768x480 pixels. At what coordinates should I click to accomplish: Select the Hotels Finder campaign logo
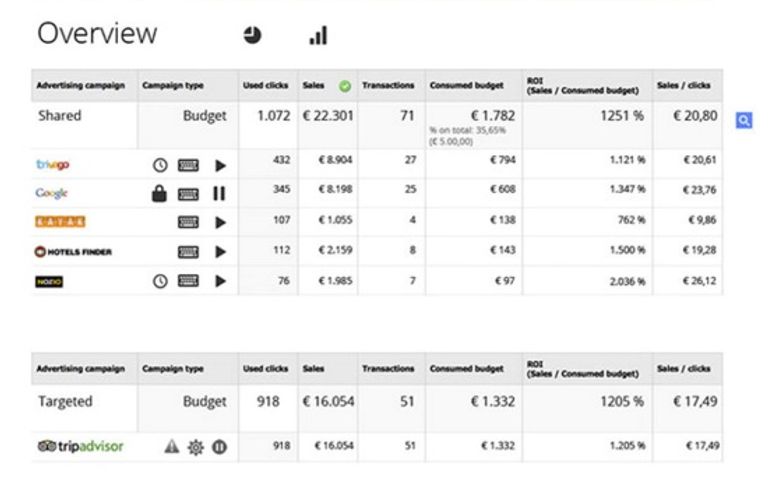(73, 251)
